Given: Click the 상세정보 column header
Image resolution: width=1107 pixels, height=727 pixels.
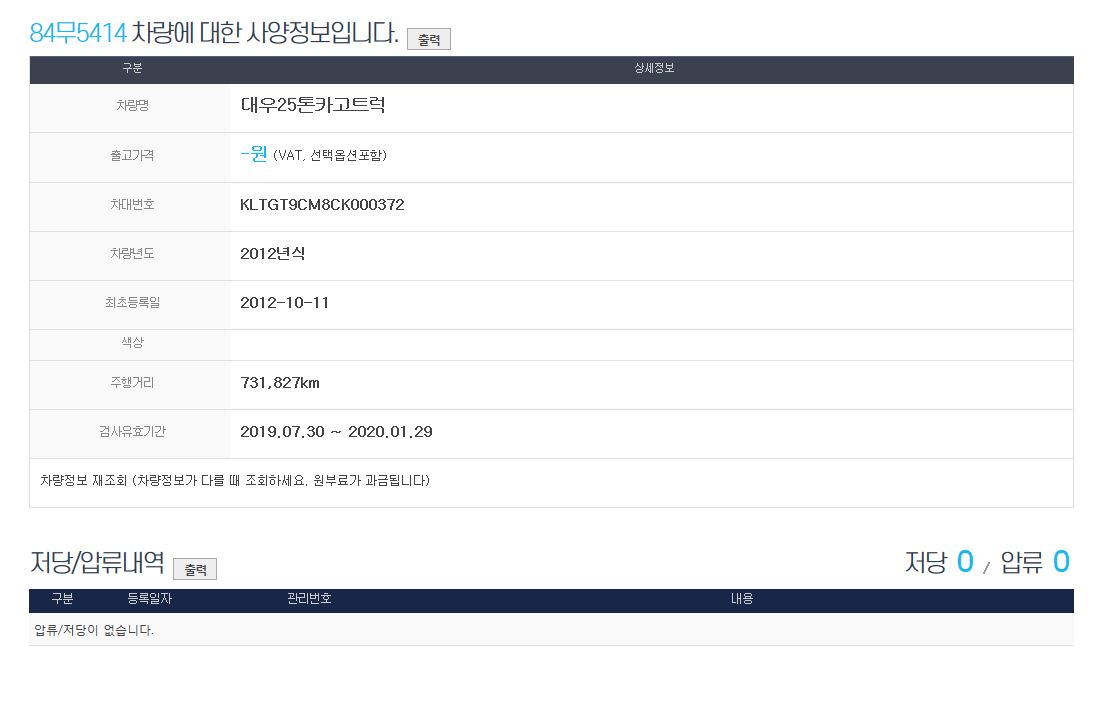Looking at the screenshot, I should [x=654, y=69].
